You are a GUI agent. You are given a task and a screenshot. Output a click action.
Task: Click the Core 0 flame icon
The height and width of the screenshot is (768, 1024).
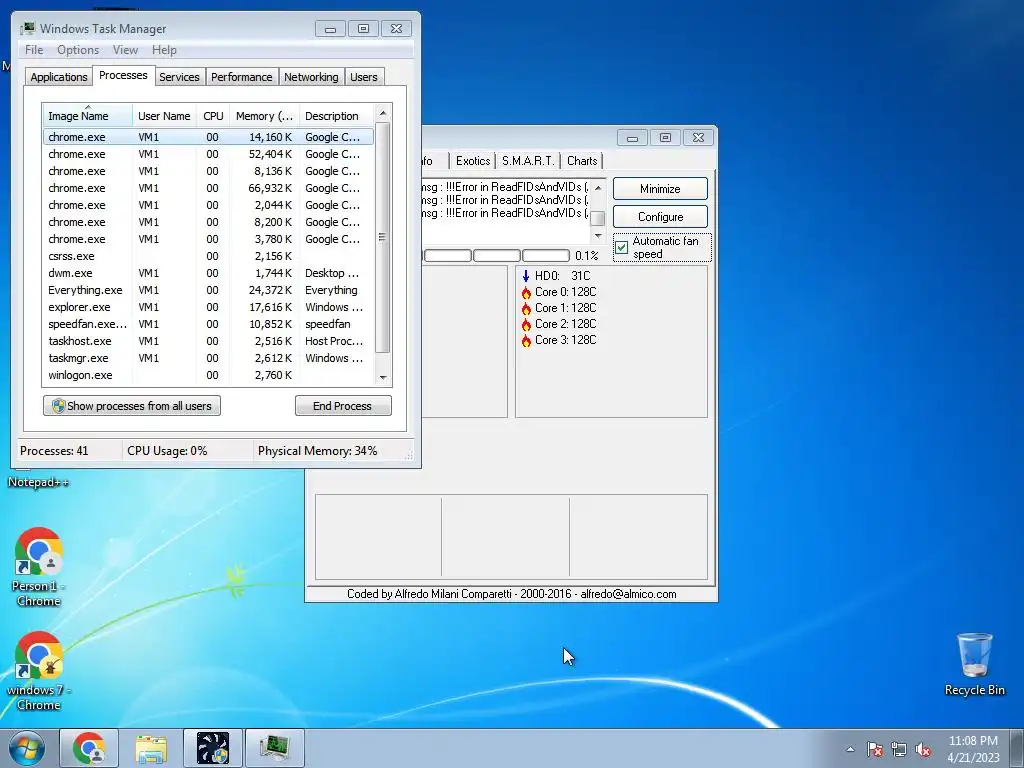[x=526, y=293]
